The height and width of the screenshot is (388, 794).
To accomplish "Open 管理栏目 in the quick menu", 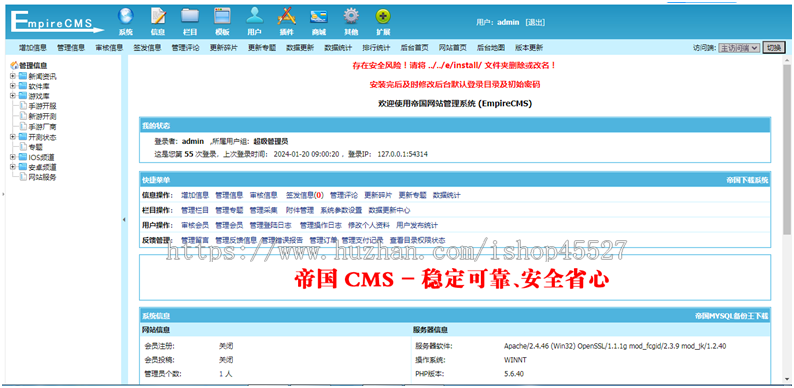I will [x=195, y=210].
